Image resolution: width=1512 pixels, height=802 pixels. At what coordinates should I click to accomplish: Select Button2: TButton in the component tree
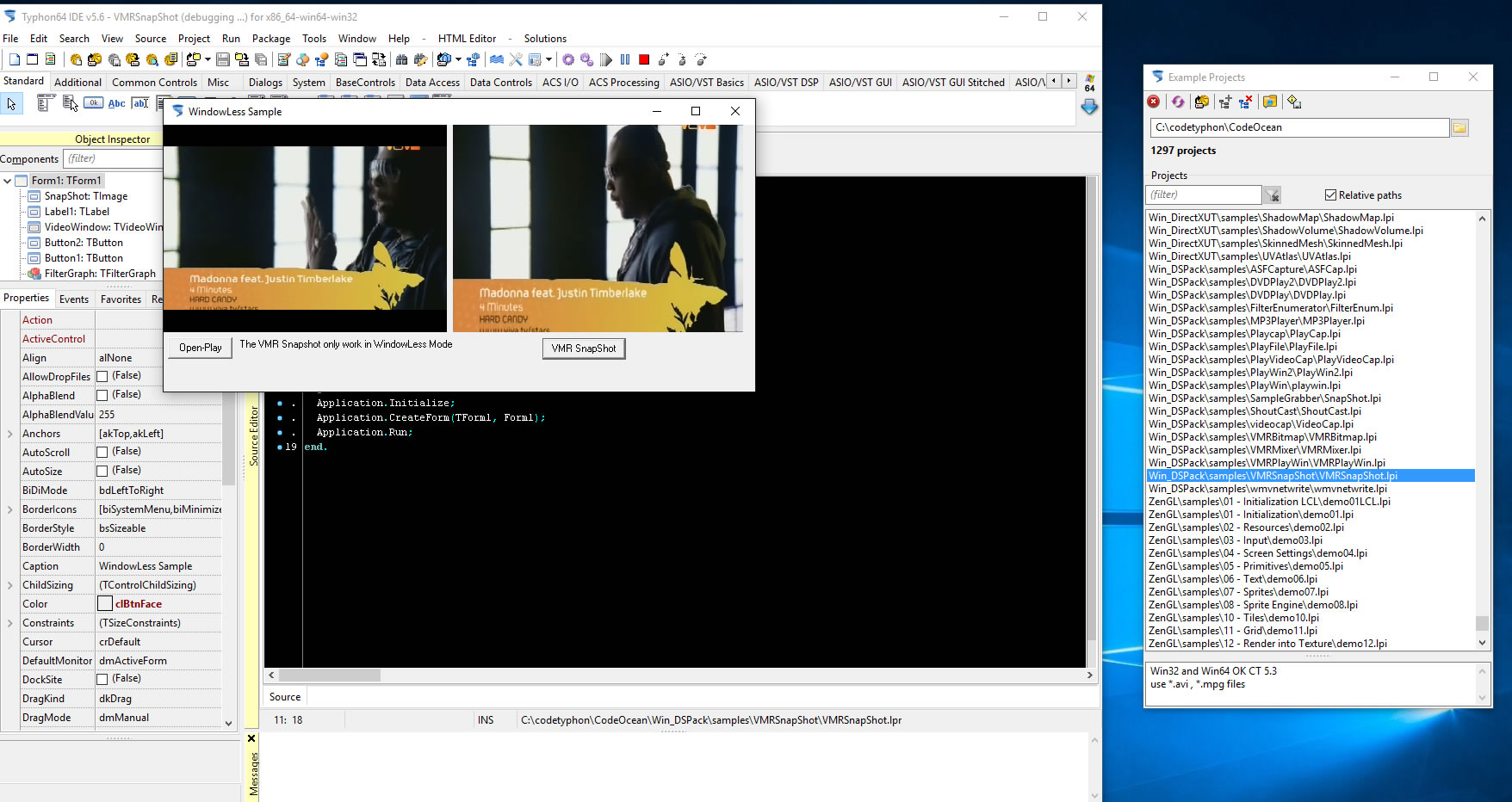click(x=84, y=243)
